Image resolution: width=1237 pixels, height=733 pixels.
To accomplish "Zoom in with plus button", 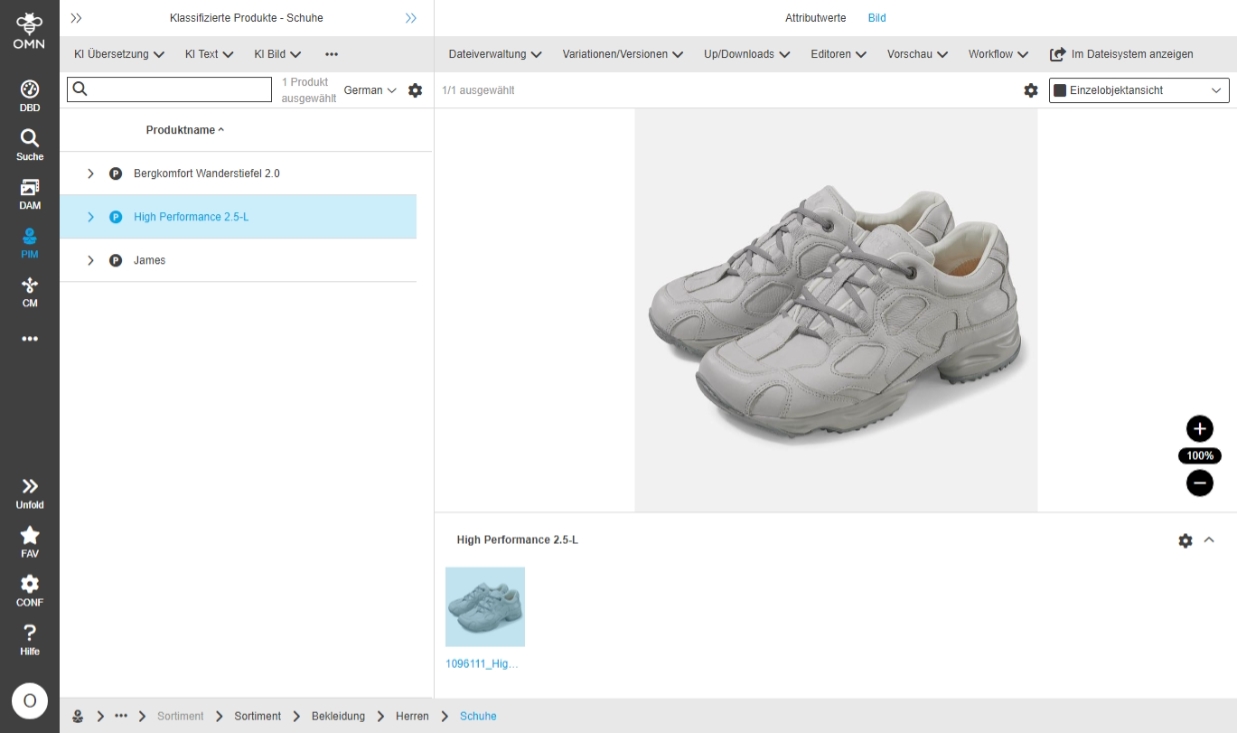I will [x=1199, y=429].
